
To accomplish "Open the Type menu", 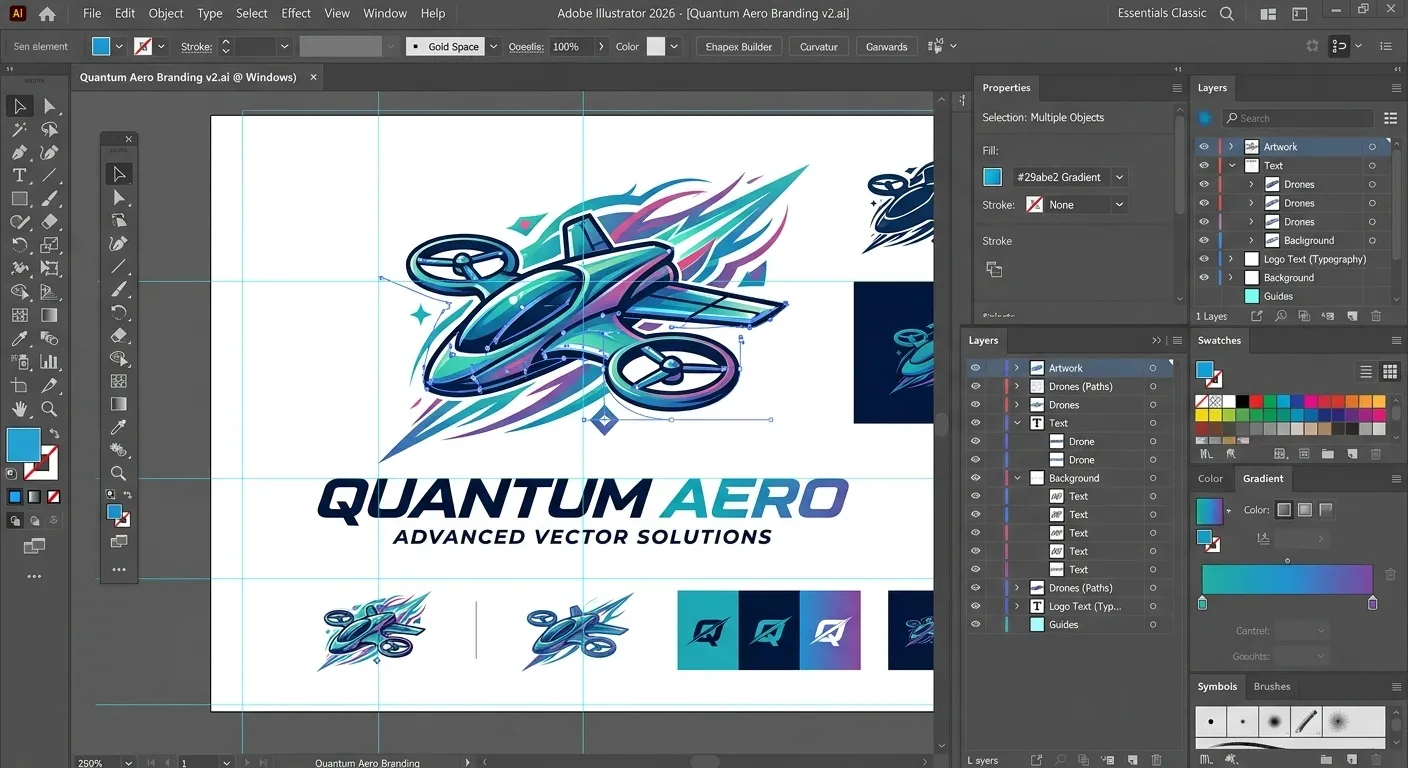I will pyautogui.click(x=210, y=14).
